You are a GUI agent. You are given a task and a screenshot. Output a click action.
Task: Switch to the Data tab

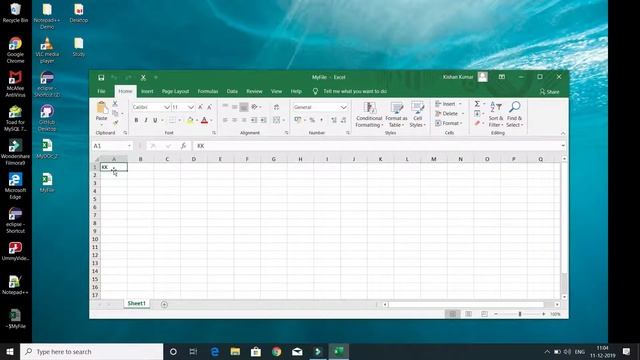click(x=232, y=91)
